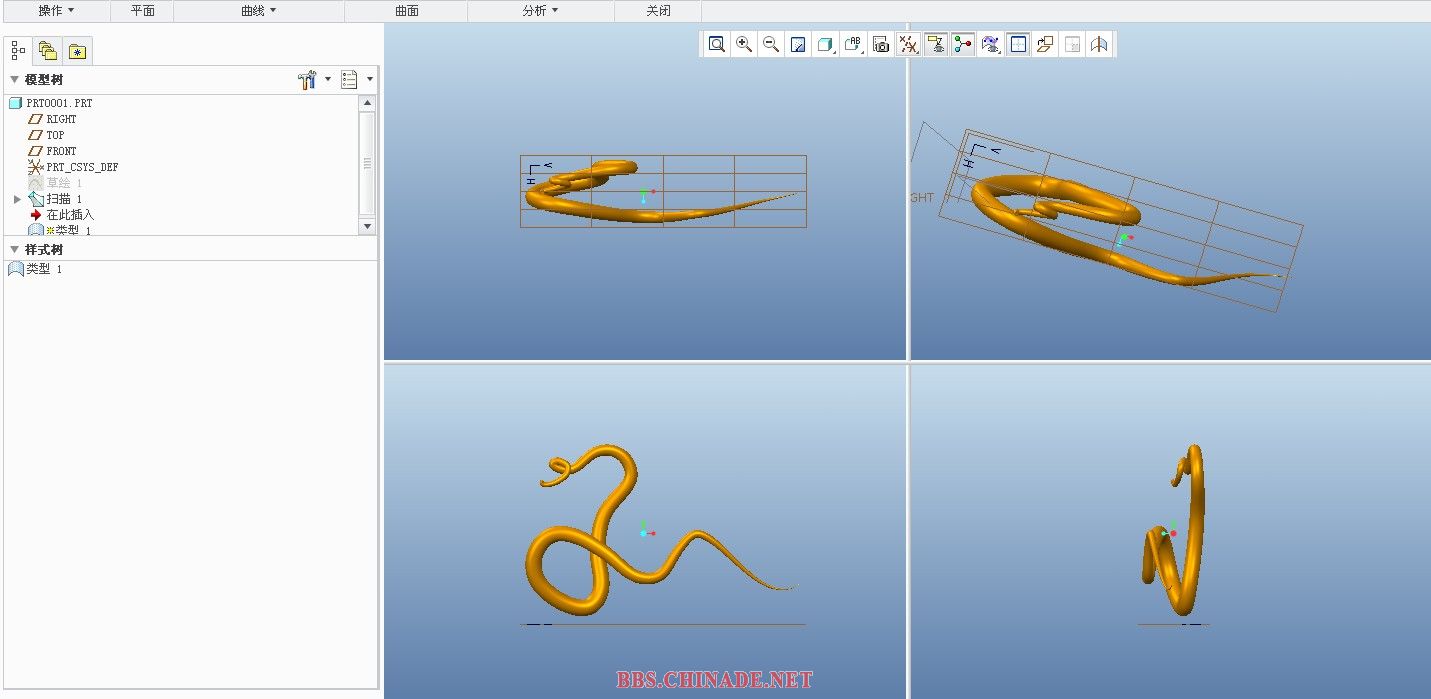
Task: Click the mirror view icon at toolbar end
Action: click(1099, 44)
